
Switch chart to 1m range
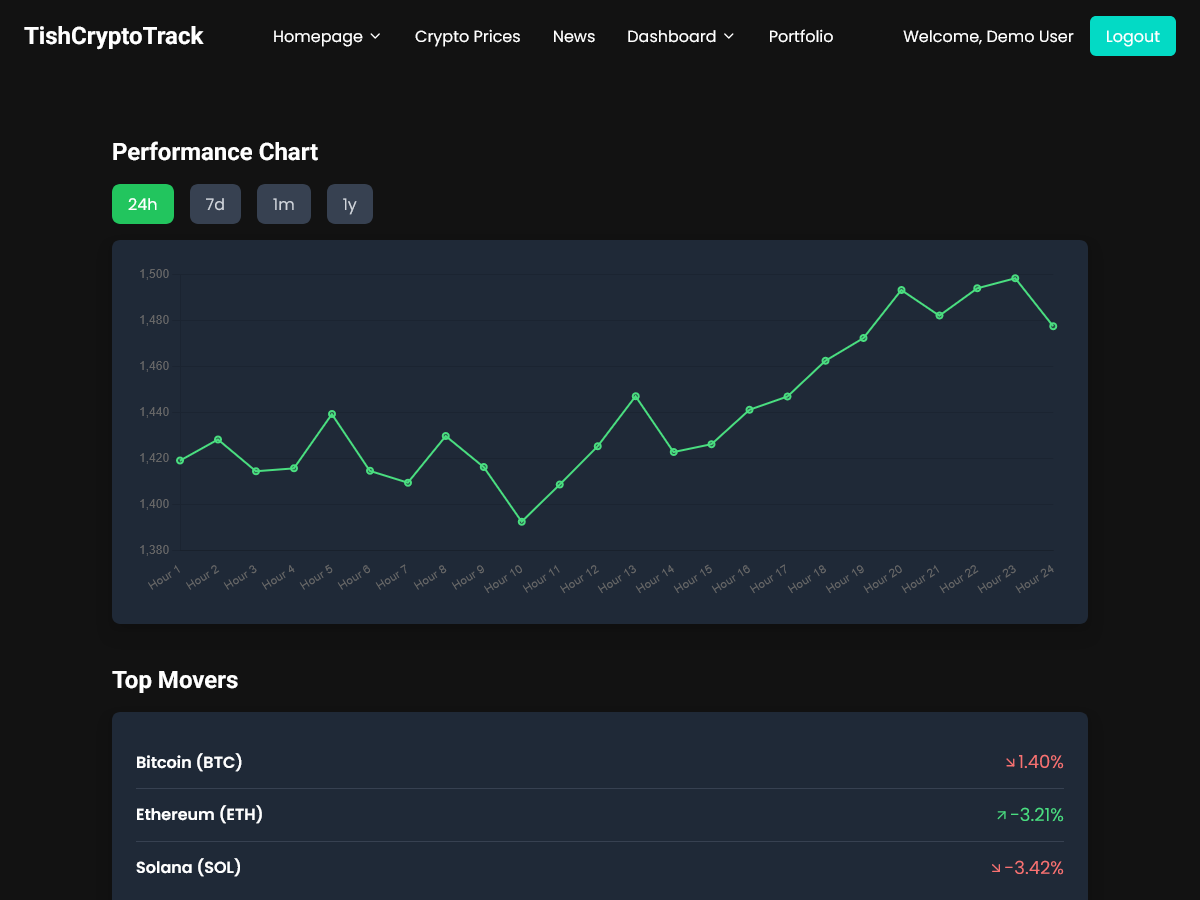284,204
